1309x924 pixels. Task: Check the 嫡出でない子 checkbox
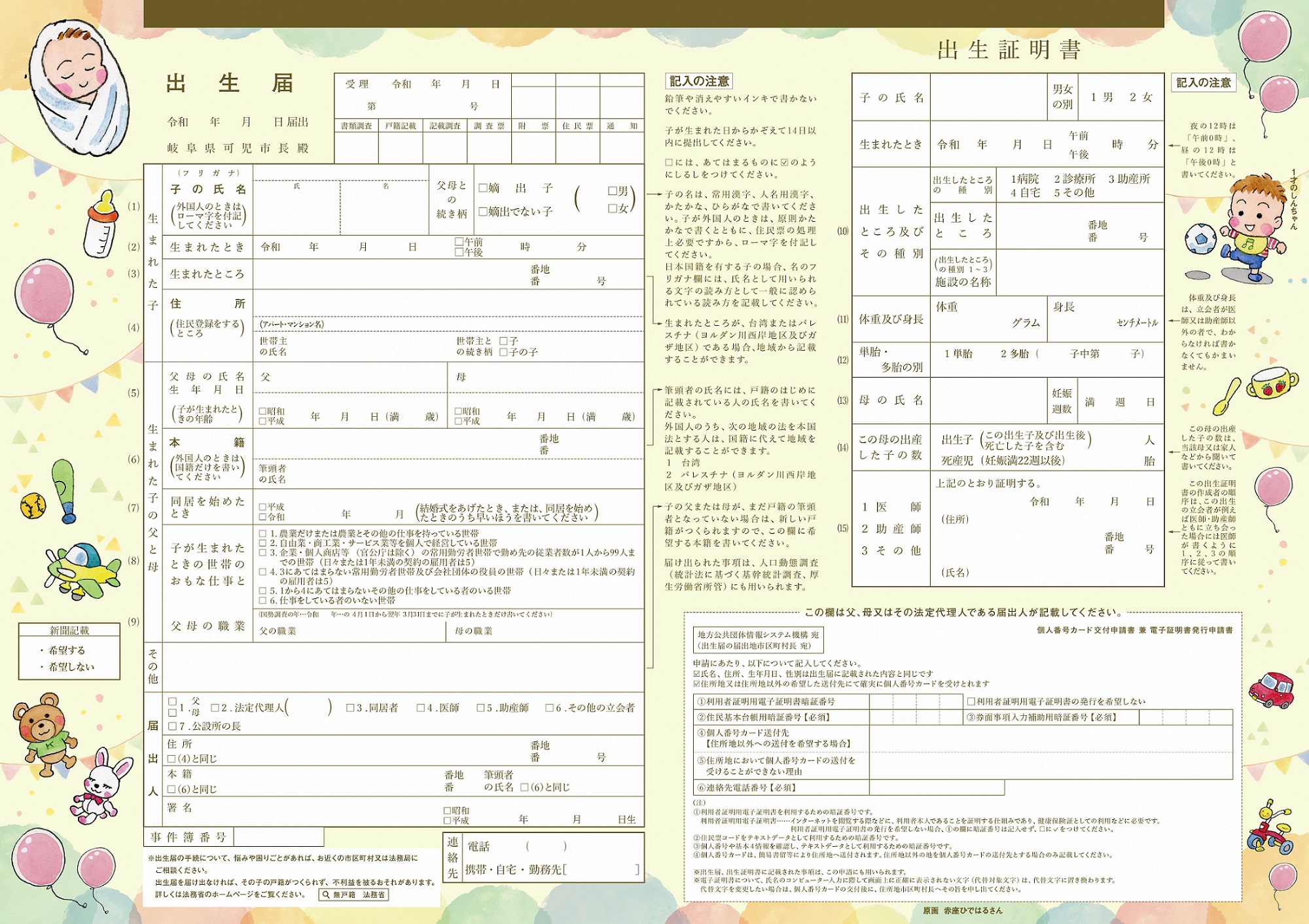point(483,211)
